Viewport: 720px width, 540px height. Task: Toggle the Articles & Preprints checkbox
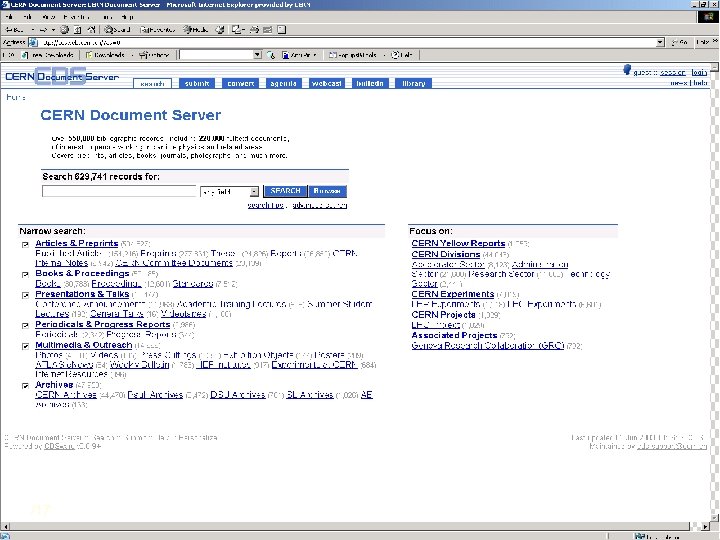(25, 245)
